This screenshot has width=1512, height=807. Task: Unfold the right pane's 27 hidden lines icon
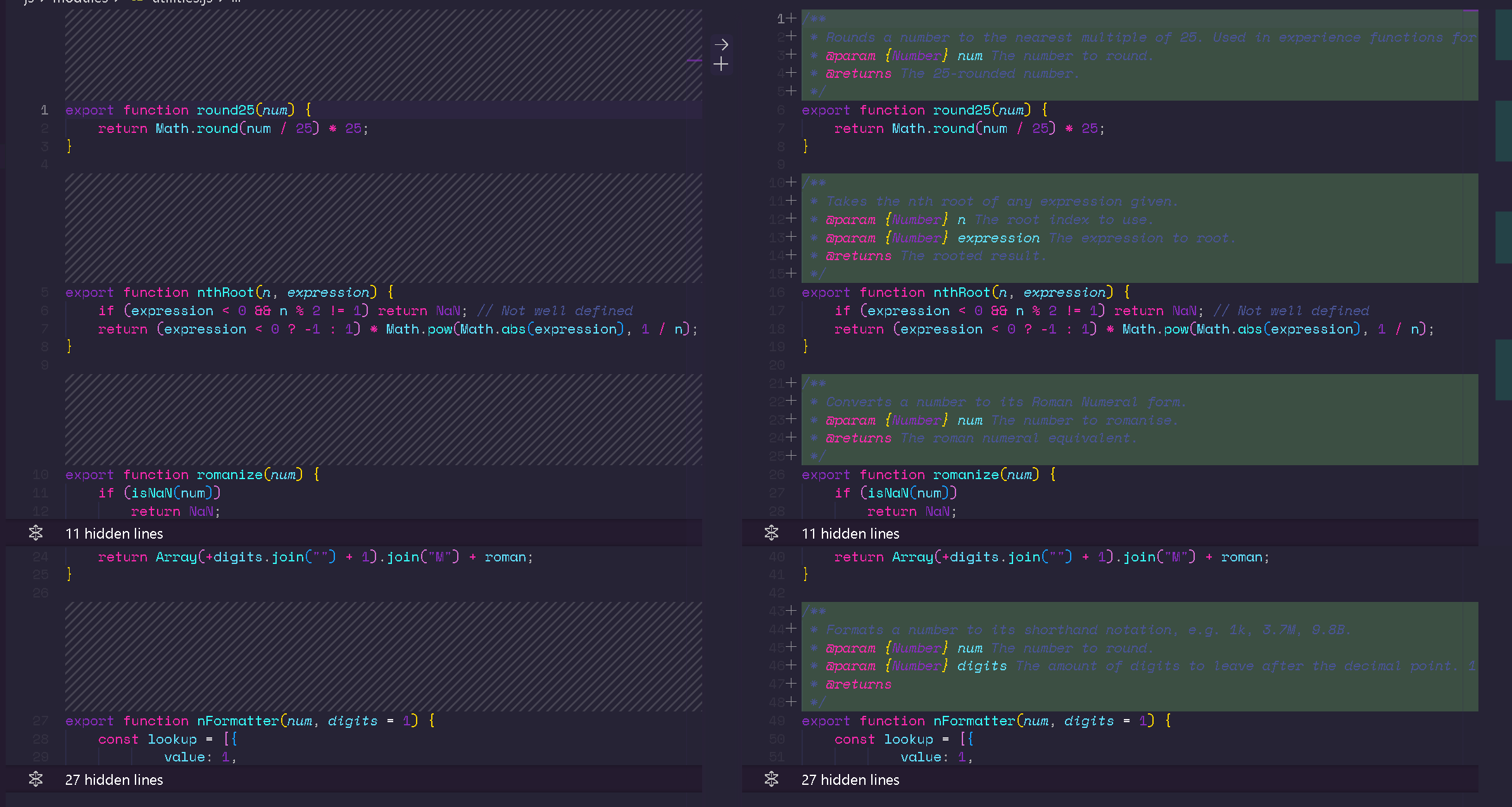point(772,779)
